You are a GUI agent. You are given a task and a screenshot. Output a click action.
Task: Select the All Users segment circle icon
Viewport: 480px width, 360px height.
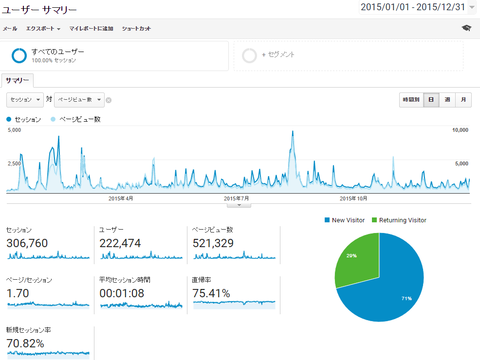pos(19,55)
